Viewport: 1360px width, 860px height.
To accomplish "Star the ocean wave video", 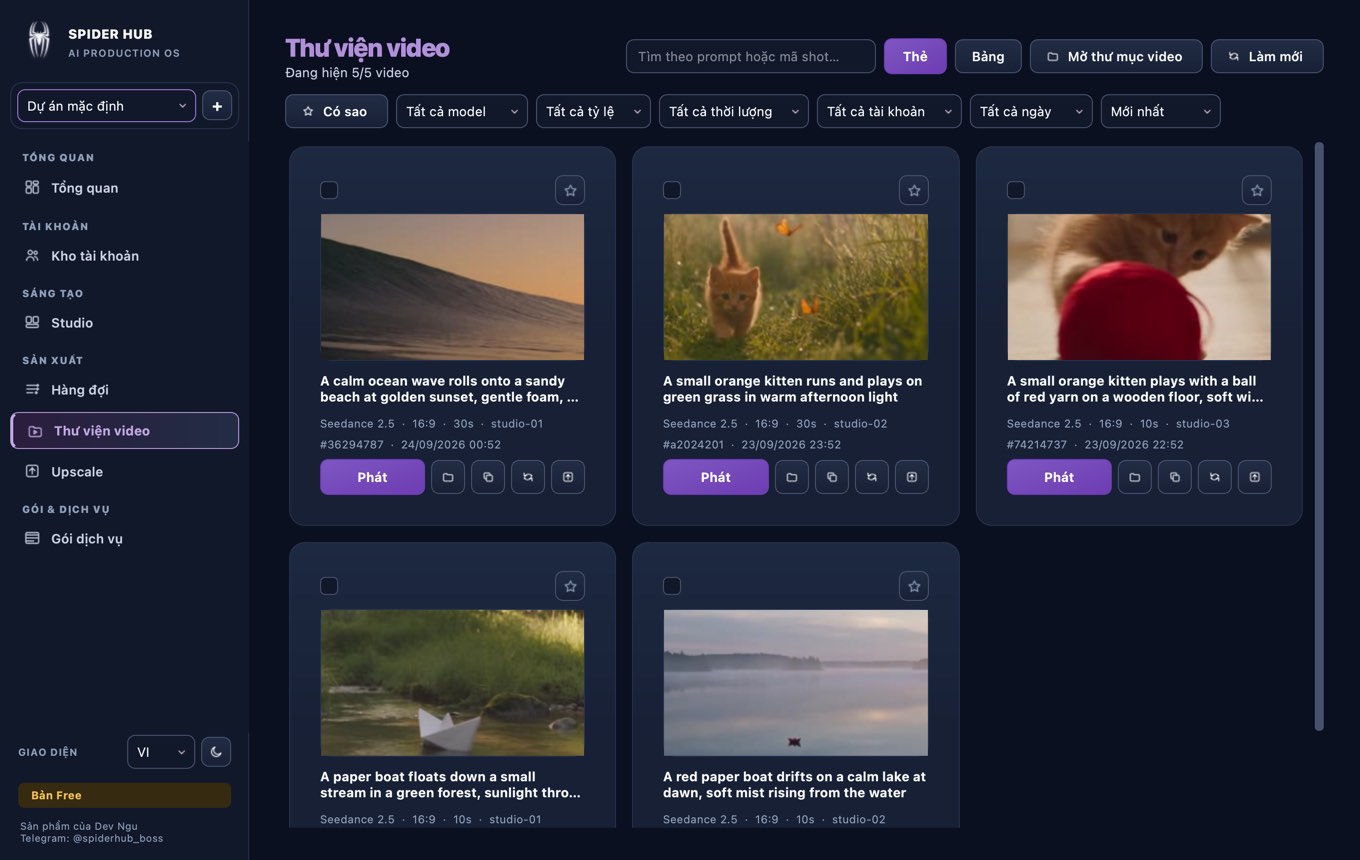I will click(570, 190).
